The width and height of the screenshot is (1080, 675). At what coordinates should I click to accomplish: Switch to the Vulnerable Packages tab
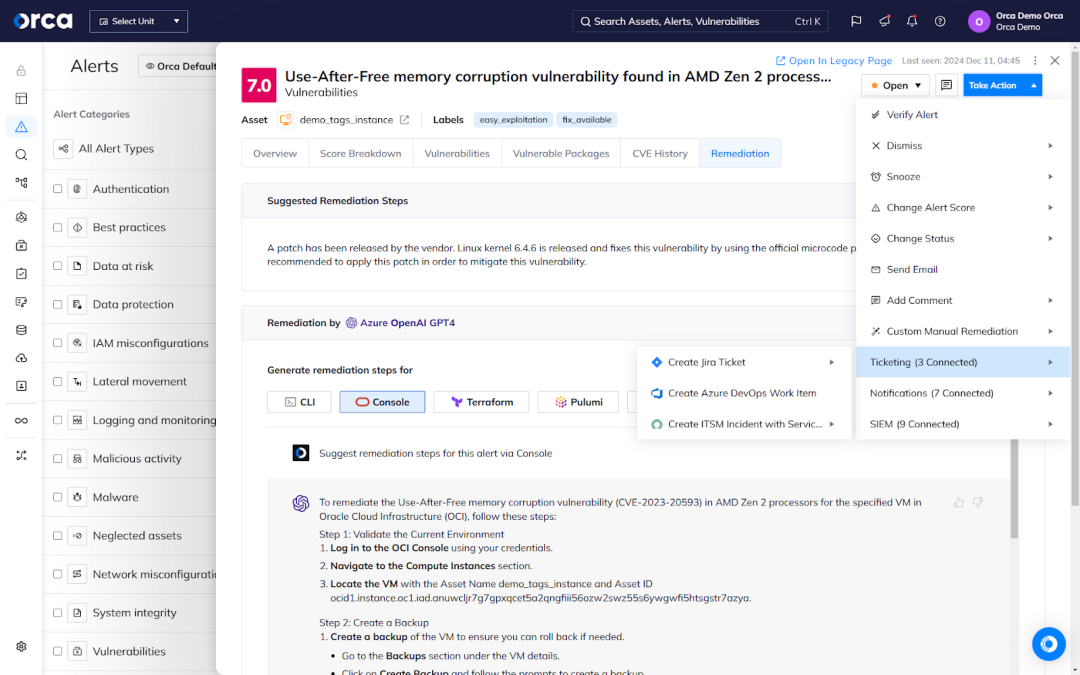point(561,154)
